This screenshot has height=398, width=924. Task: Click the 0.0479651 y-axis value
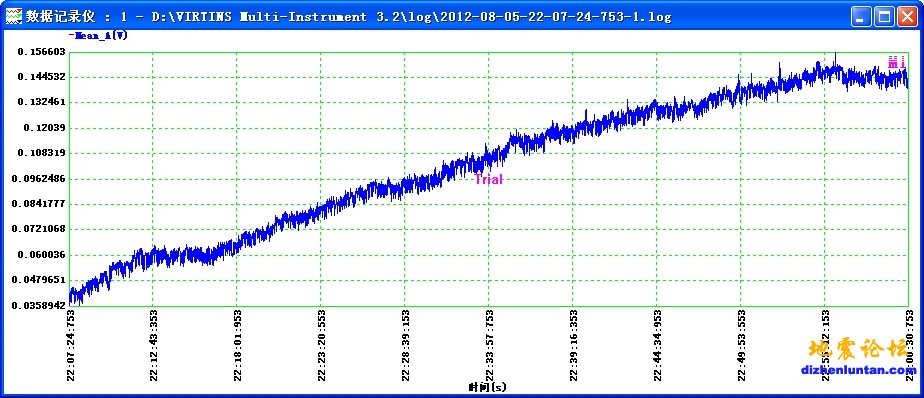pyautogui.click(x=38, y=279)
